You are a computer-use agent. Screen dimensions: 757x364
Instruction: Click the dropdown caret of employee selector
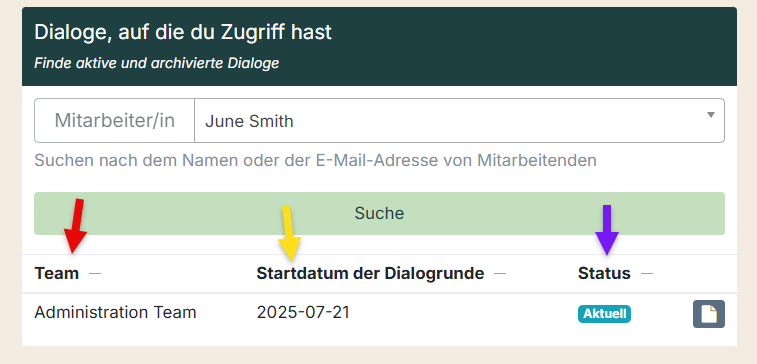[x=710, y=115]
